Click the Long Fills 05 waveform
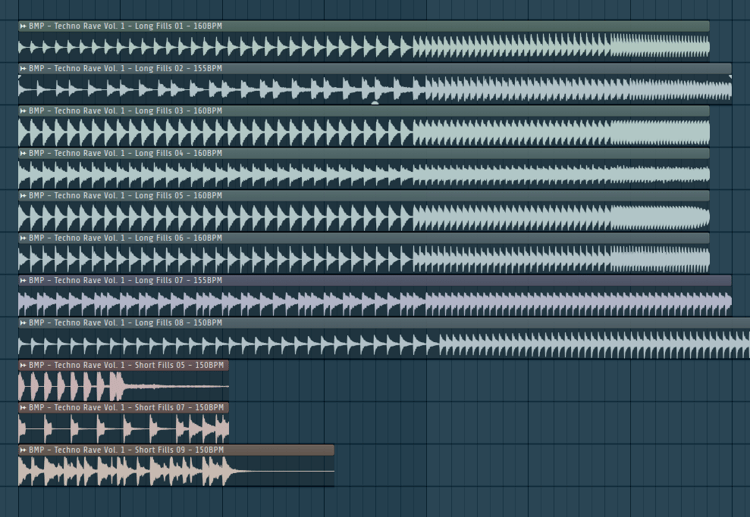 click(x=364, y=217)
